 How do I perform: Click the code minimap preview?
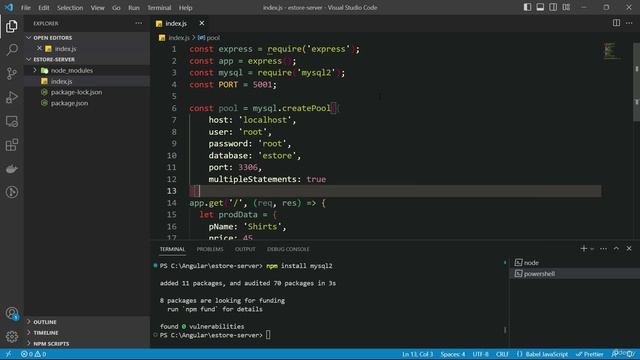[611, 51]
